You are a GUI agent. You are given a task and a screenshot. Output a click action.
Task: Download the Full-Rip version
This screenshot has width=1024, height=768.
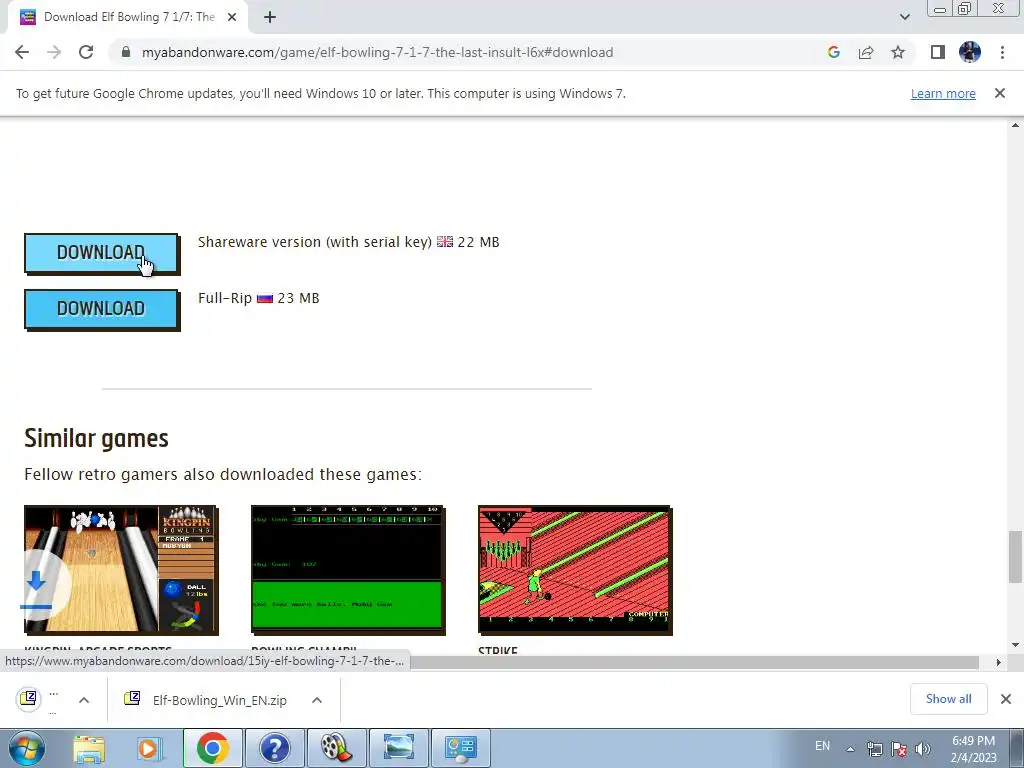click(101, 309)
